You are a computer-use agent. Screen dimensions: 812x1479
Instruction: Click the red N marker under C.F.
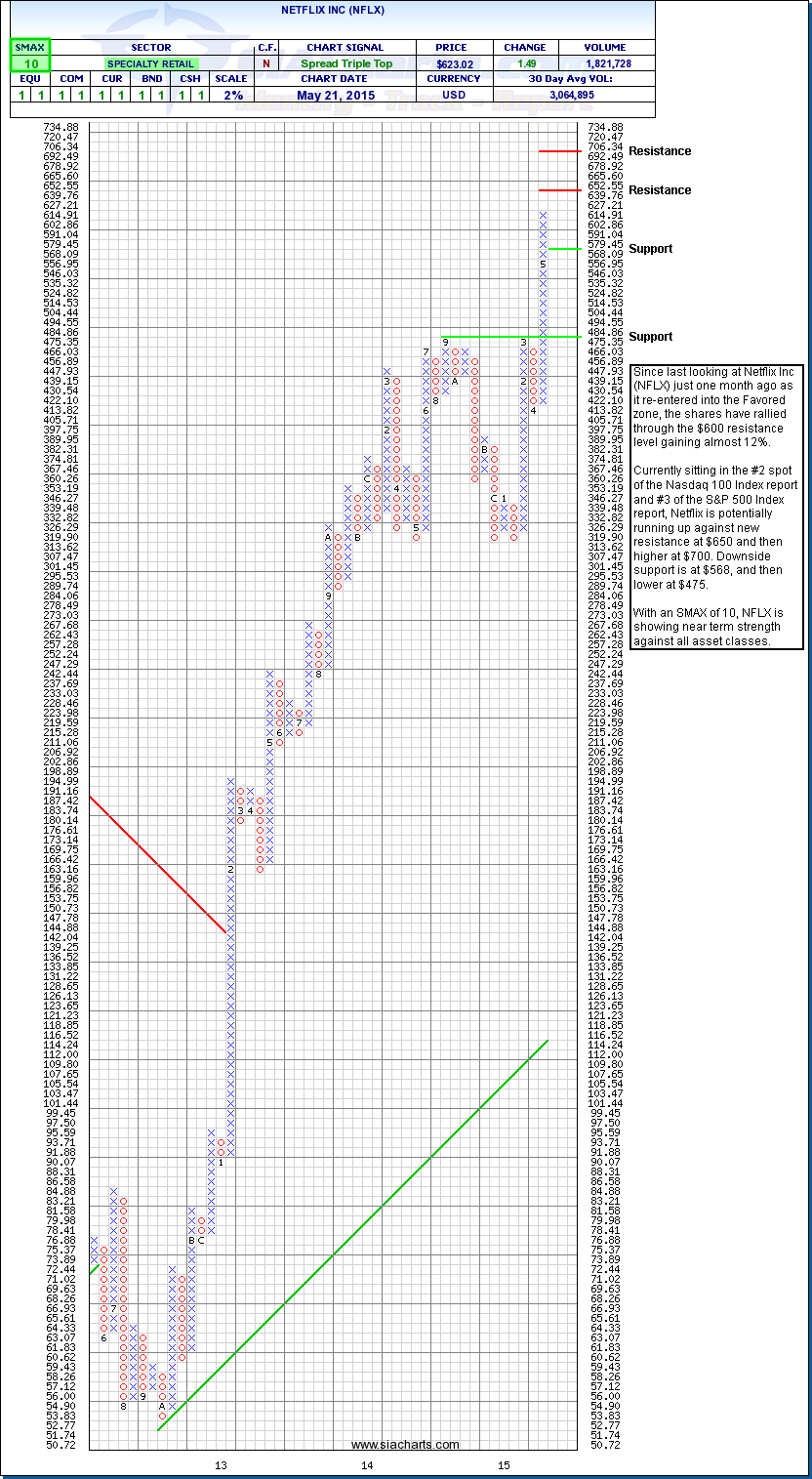coord(266,63)
